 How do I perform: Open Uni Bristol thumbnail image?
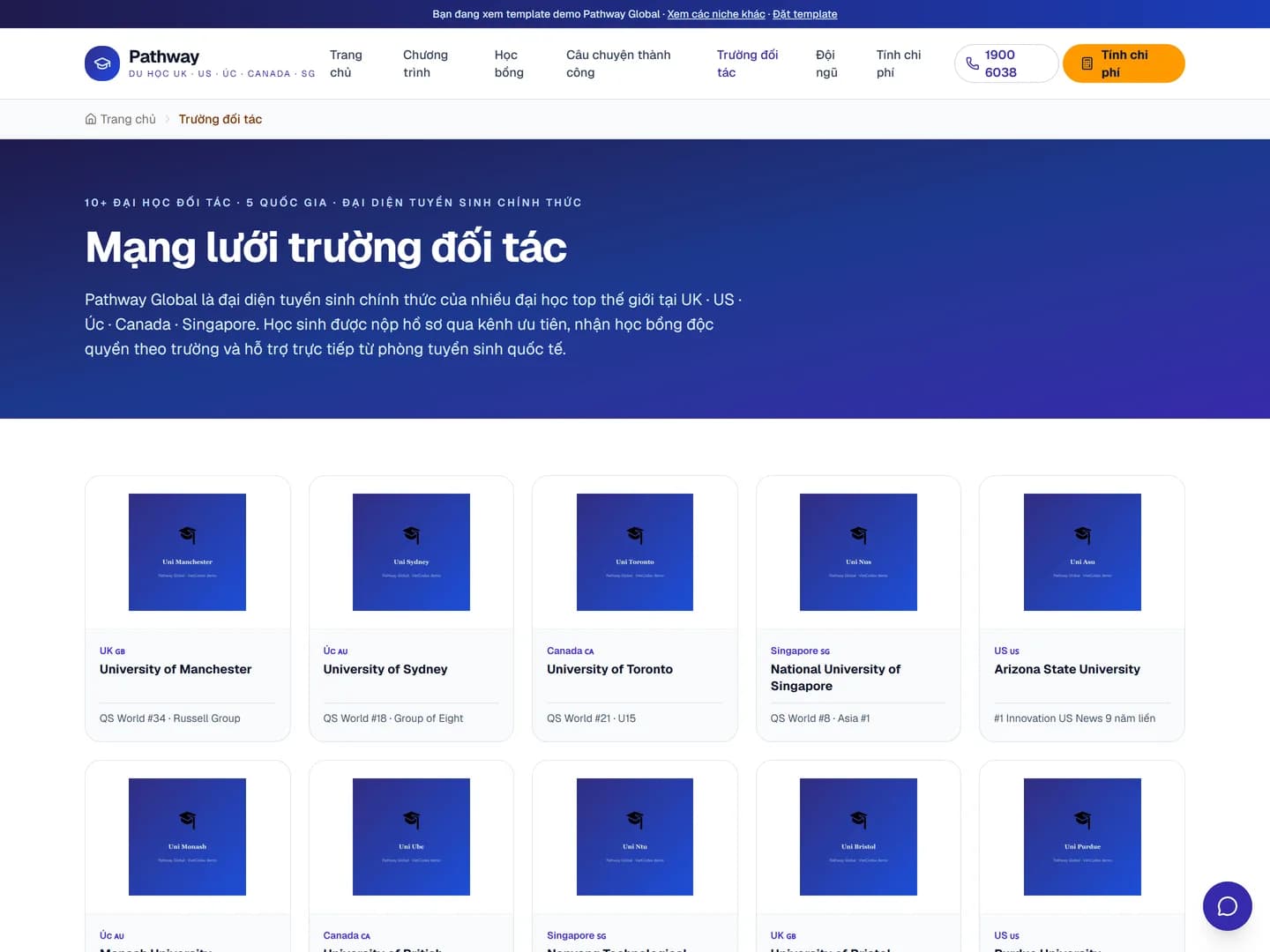point(858,837)
